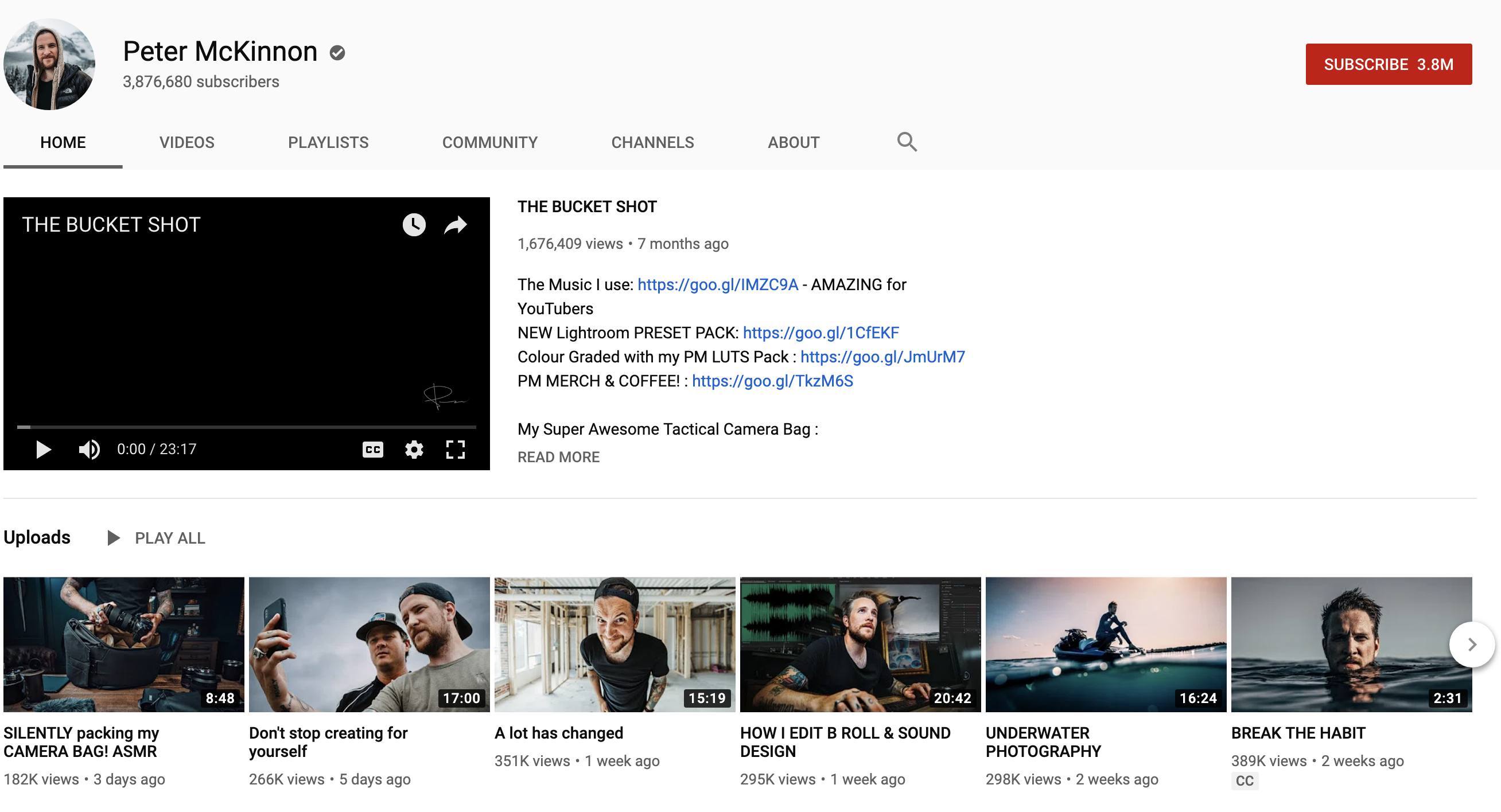Click the BREAK THE HABIT title
Image resolution: width=1501 pixels, height=812 pixels.
tap(1298, 733)
